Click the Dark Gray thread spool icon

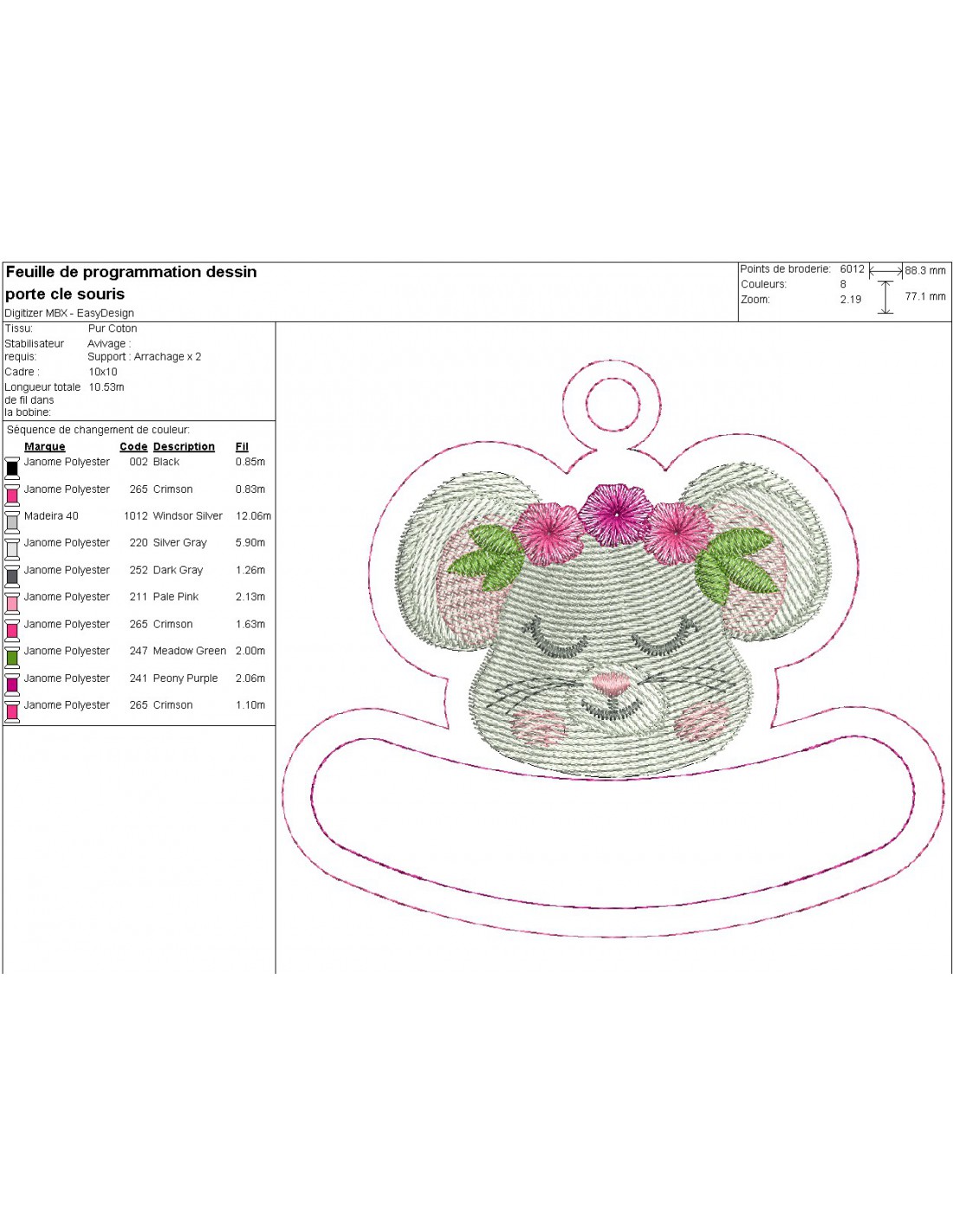coord(12,576)
